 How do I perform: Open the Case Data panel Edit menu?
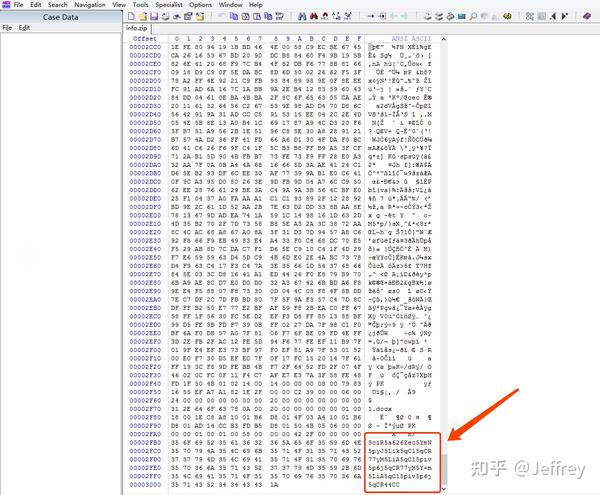click(x=24, y=28)
